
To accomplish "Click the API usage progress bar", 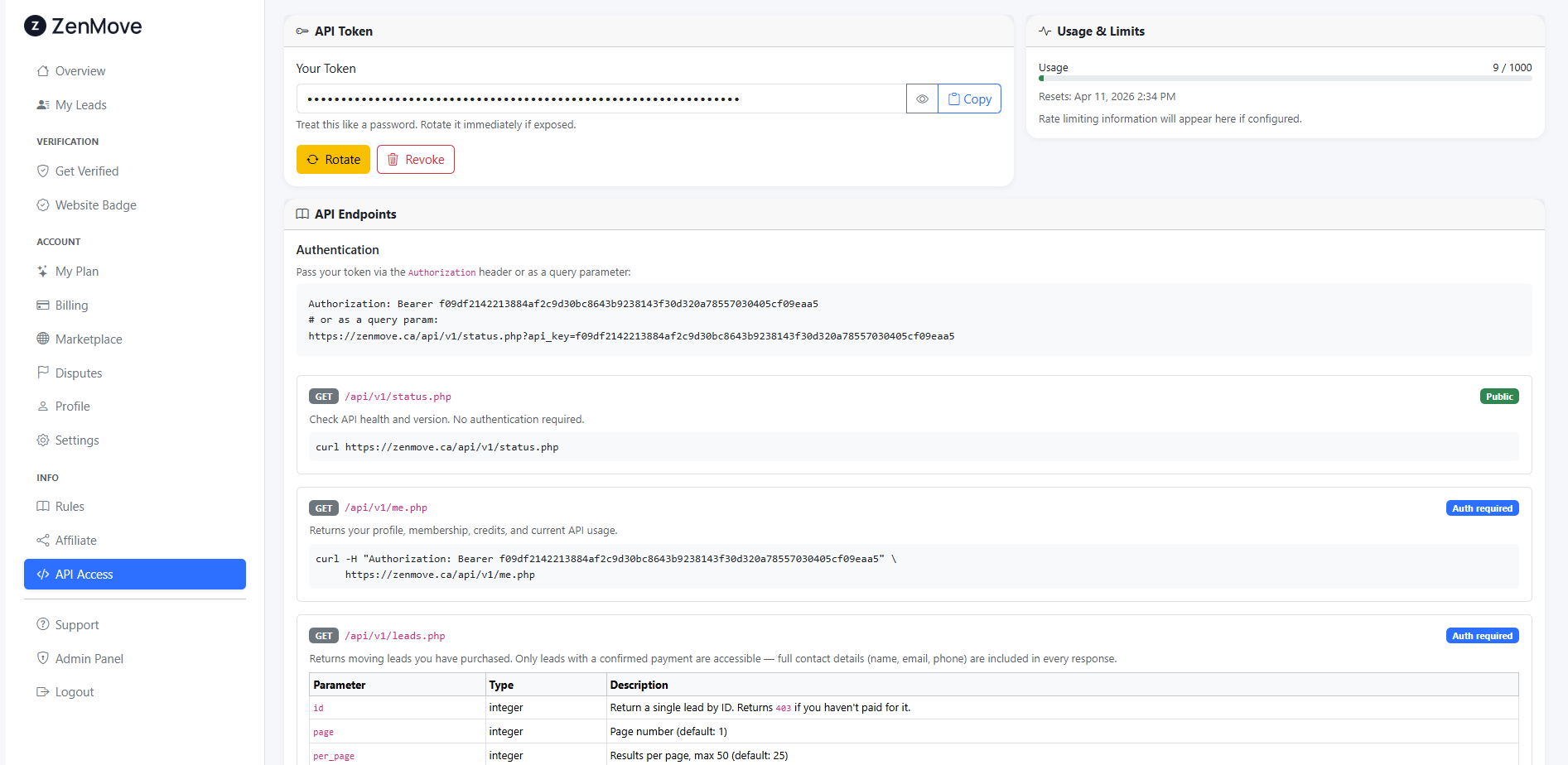I will tap(1285, 79).
